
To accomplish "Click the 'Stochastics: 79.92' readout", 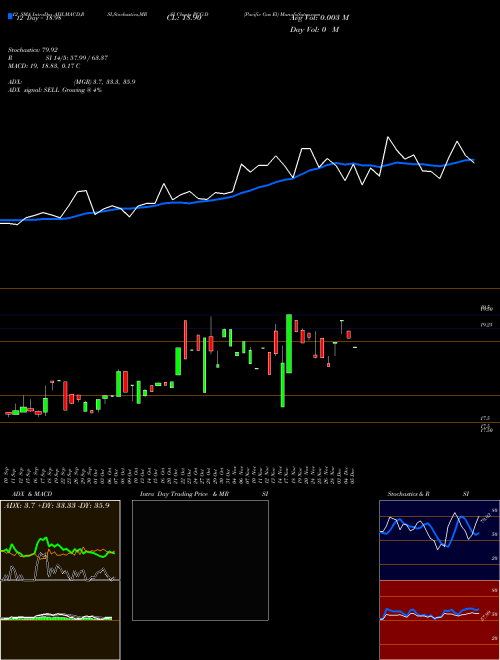I will pos(33,50).
